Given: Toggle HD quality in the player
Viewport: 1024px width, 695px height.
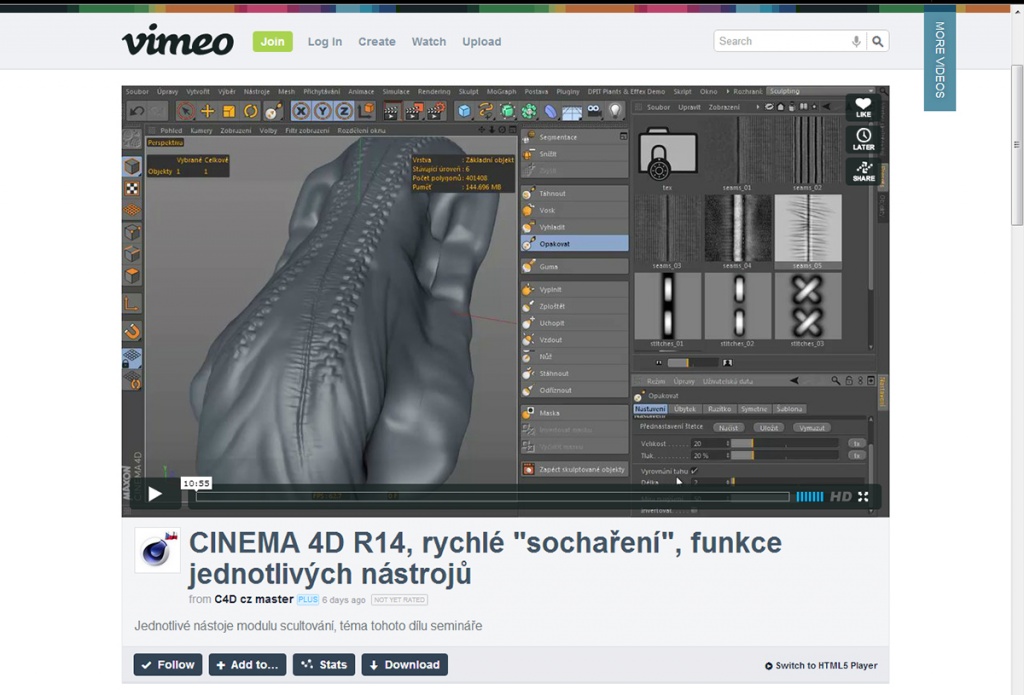Looking at the screenshot, I should point(840,497).
